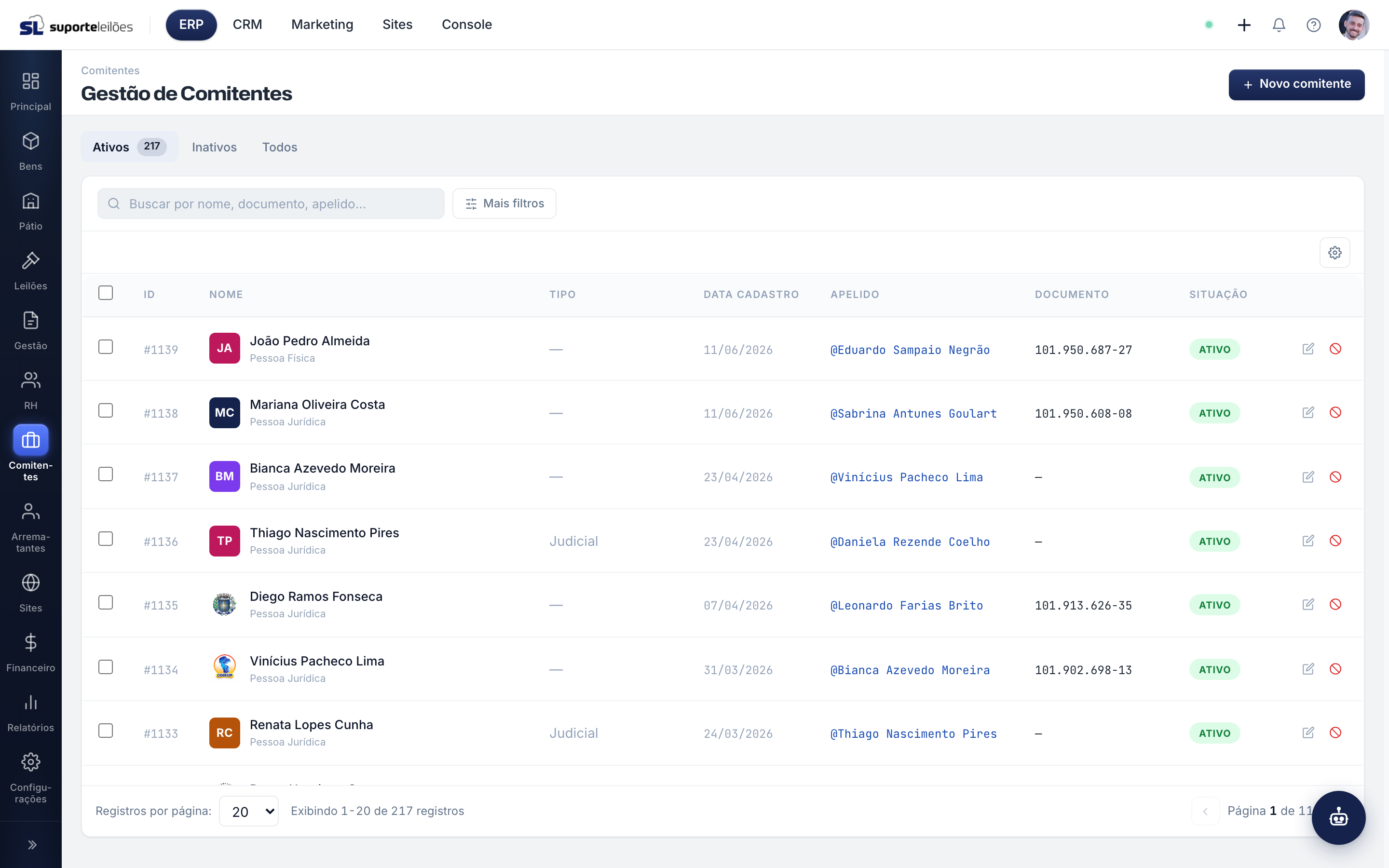1389x868 pixels.
Task: Edit João Pedro Almeida's record
Action: [x=1308, y=349]
